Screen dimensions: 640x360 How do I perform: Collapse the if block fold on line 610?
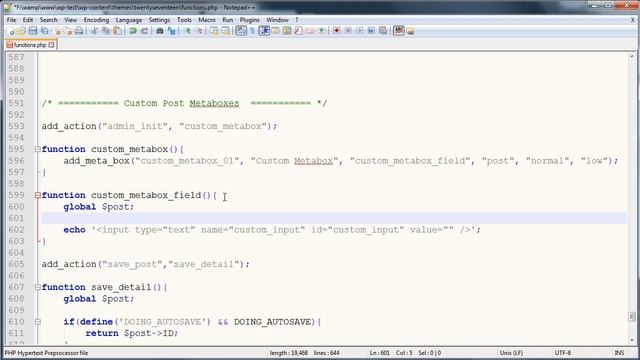38,322
